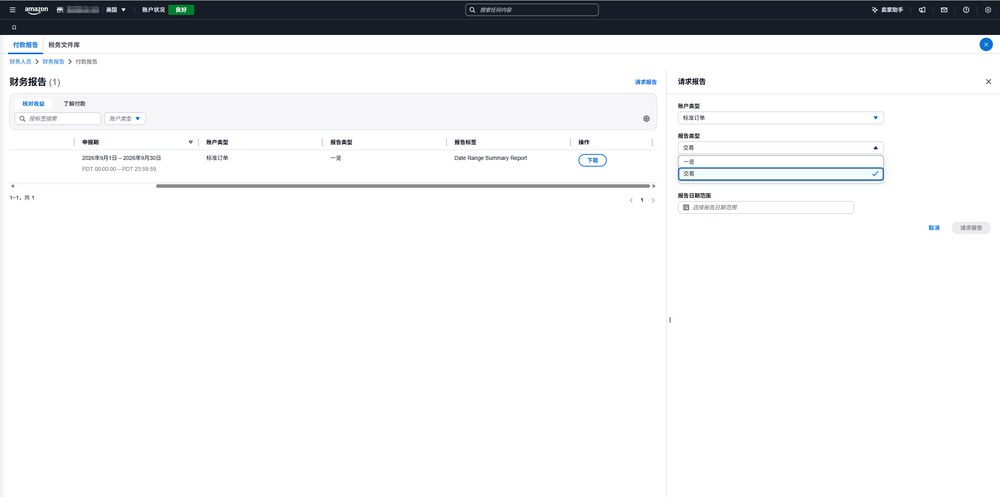Collapse the 报告类型 dropdown showing 交易
Screen dimensions: 1000x497
point(781,147)
